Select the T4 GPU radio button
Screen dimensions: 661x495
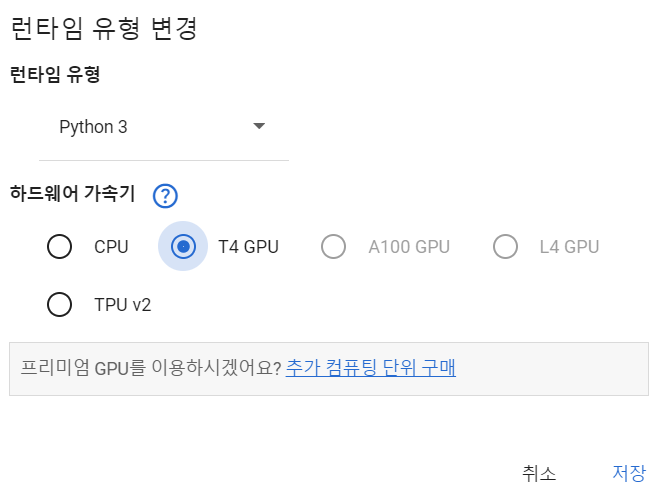pyautogui.click(x=183, y=246)
